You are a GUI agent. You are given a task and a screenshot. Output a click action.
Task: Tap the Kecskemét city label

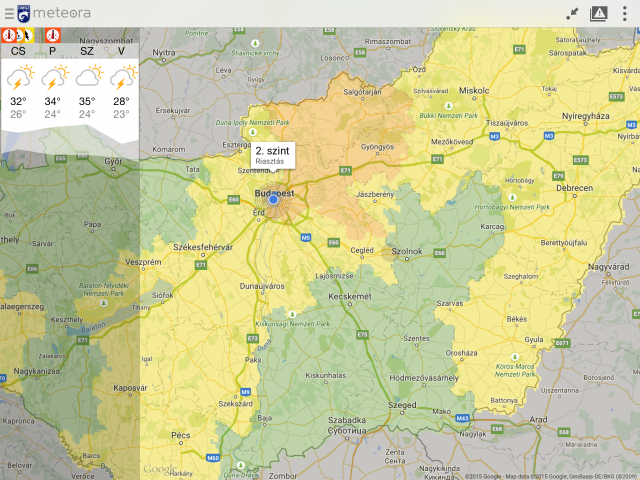(x=350, y=296)
